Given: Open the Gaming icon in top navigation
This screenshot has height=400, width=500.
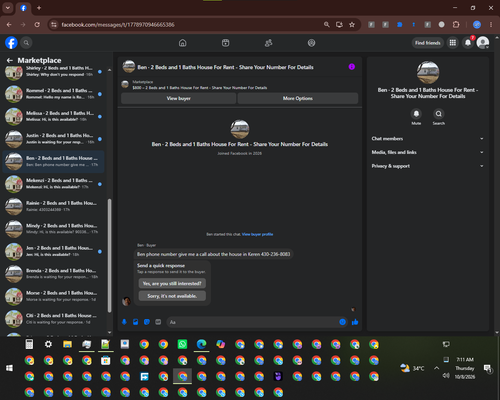Looking at the screenshot, I should (311, 43).
